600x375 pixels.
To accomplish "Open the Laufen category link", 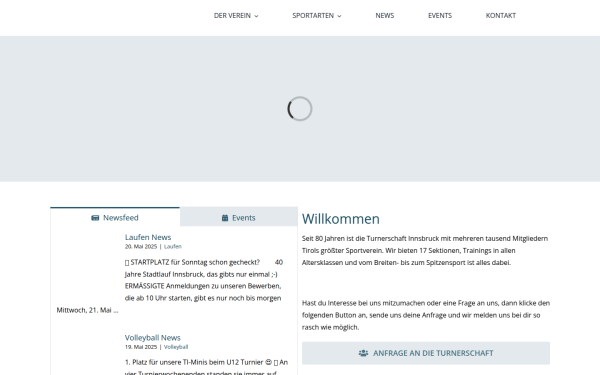I will (173, 246).
